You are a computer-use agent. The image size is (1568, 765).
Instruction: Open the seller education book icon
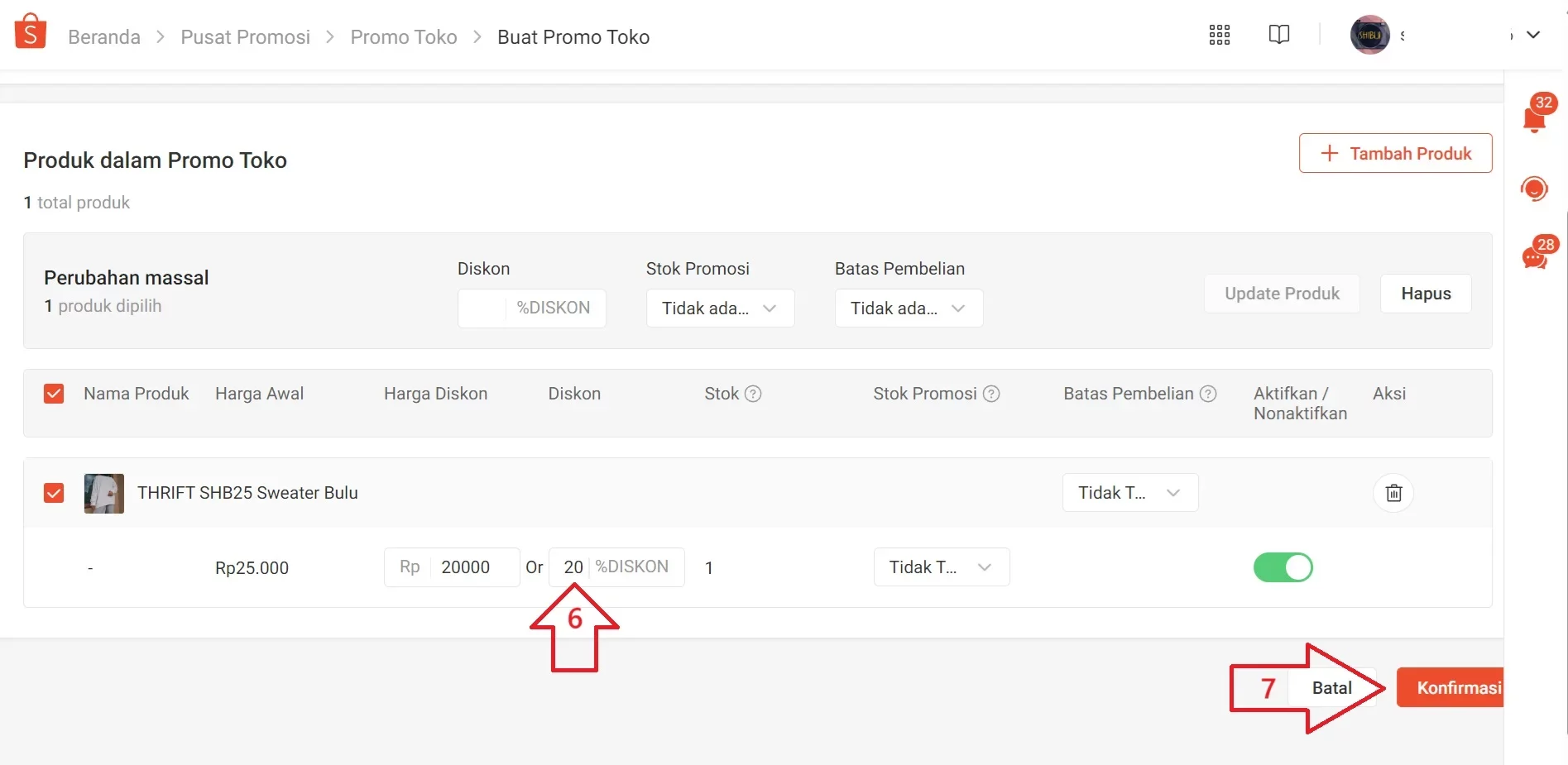click(1278, 35)
